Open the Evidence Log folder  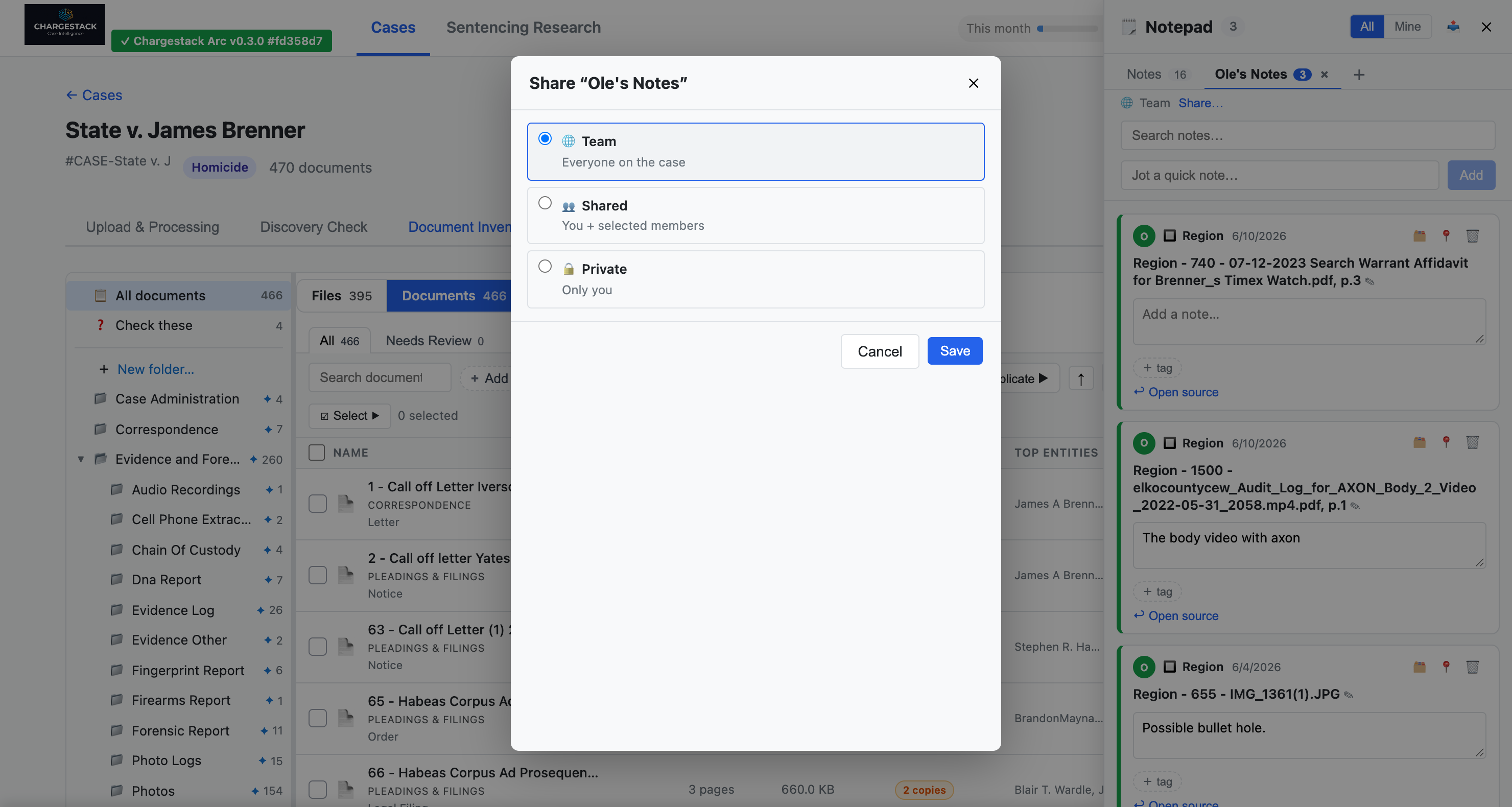(173, 610)
